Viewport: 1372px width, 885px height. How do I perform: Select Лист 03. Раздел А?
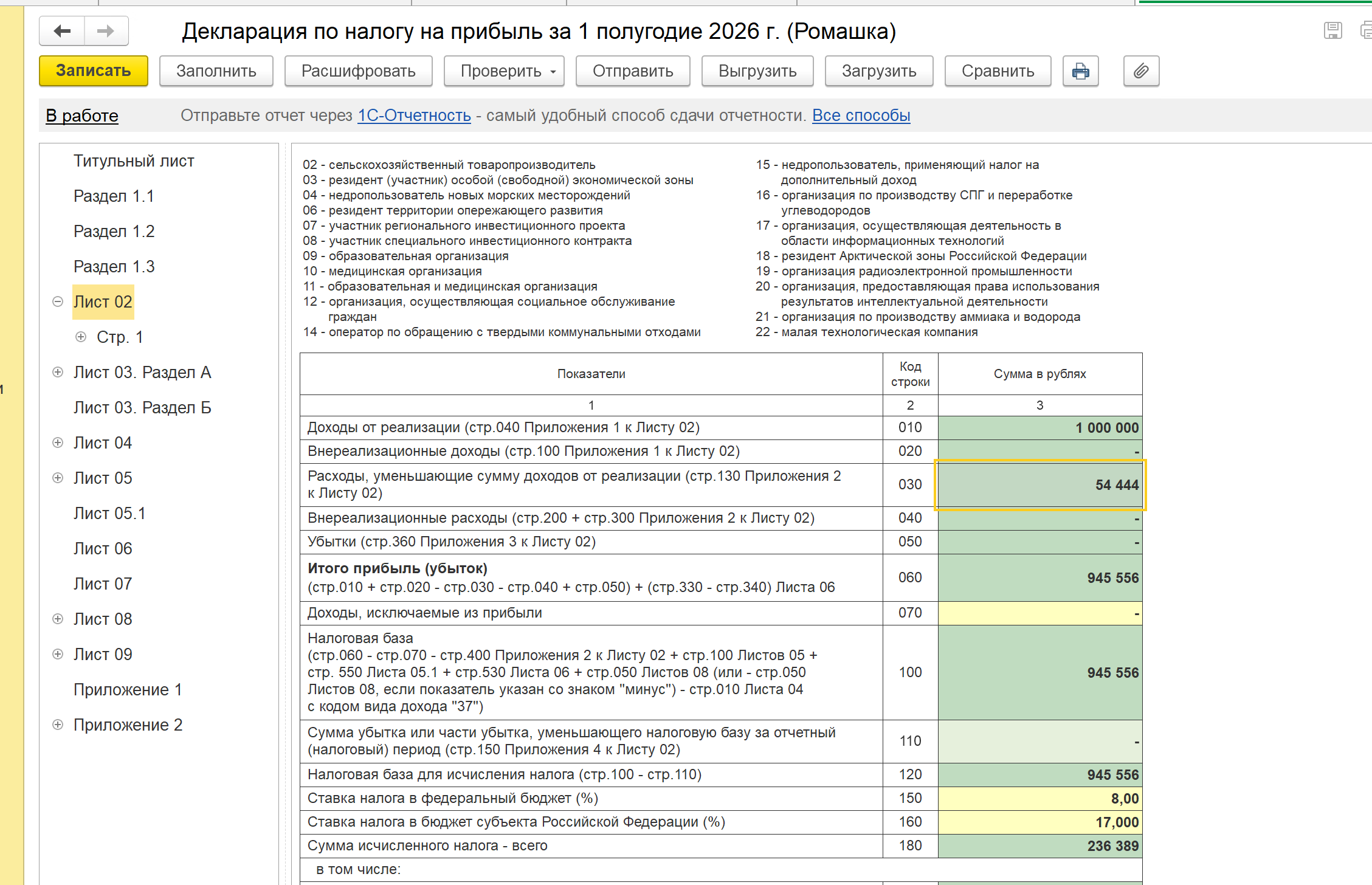142,373
